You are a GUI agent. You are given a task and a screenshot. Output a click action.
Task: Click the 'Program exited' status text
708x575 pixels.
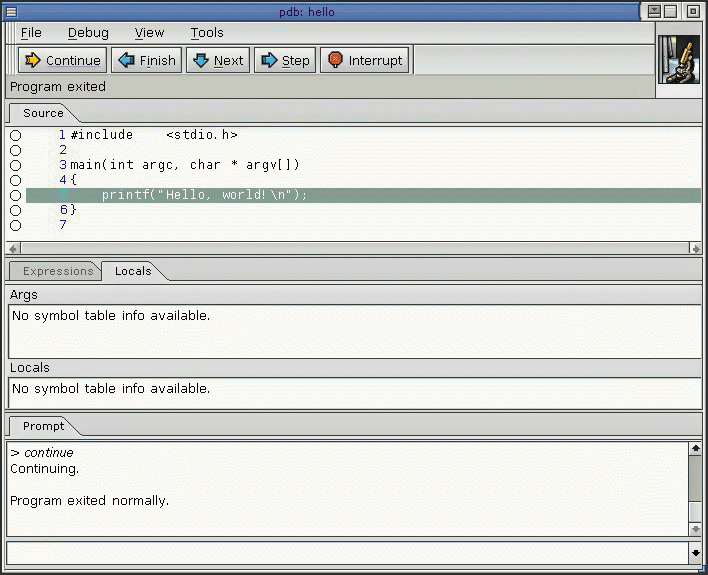58,87
